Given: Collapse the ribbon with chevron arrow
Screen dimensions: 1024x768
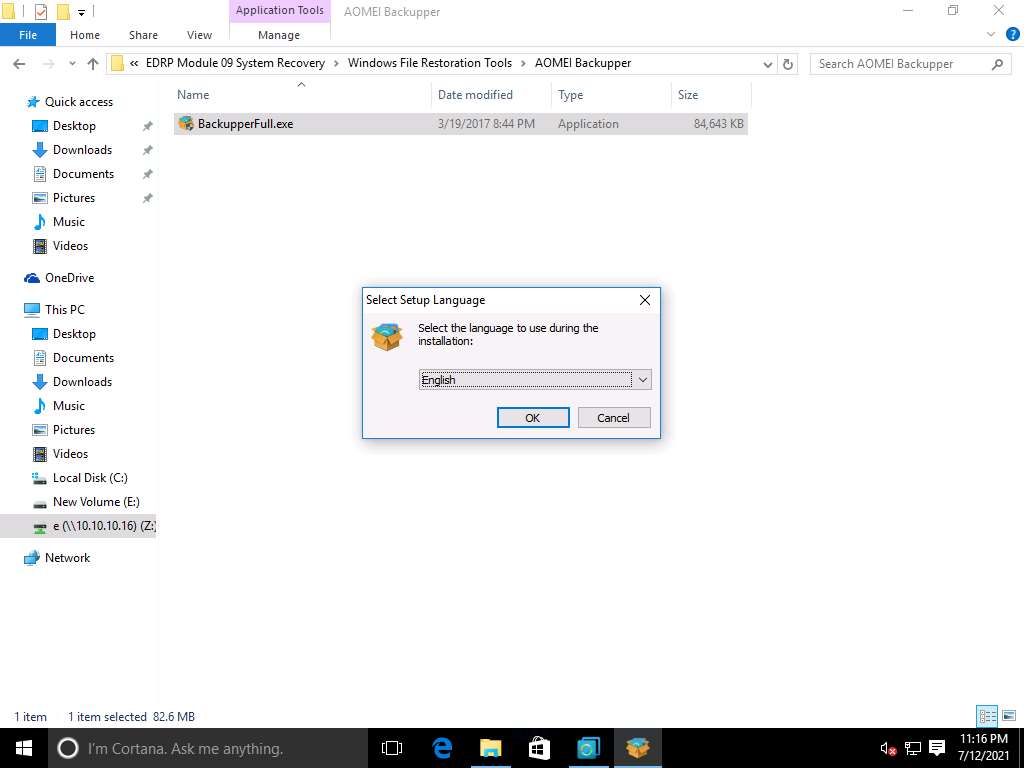Looking at the screenshot, I should 991,35.
